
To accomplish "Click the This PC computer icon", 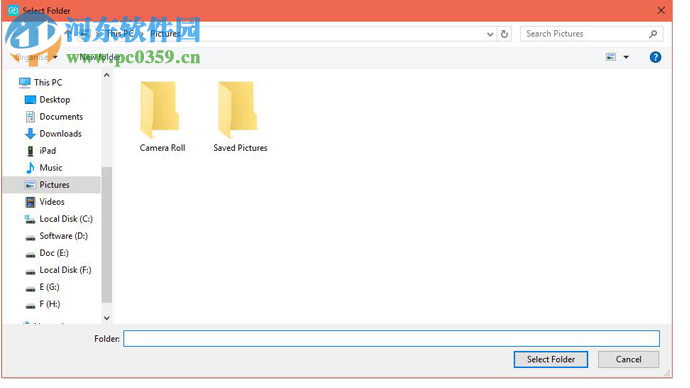I will (25, 82).
